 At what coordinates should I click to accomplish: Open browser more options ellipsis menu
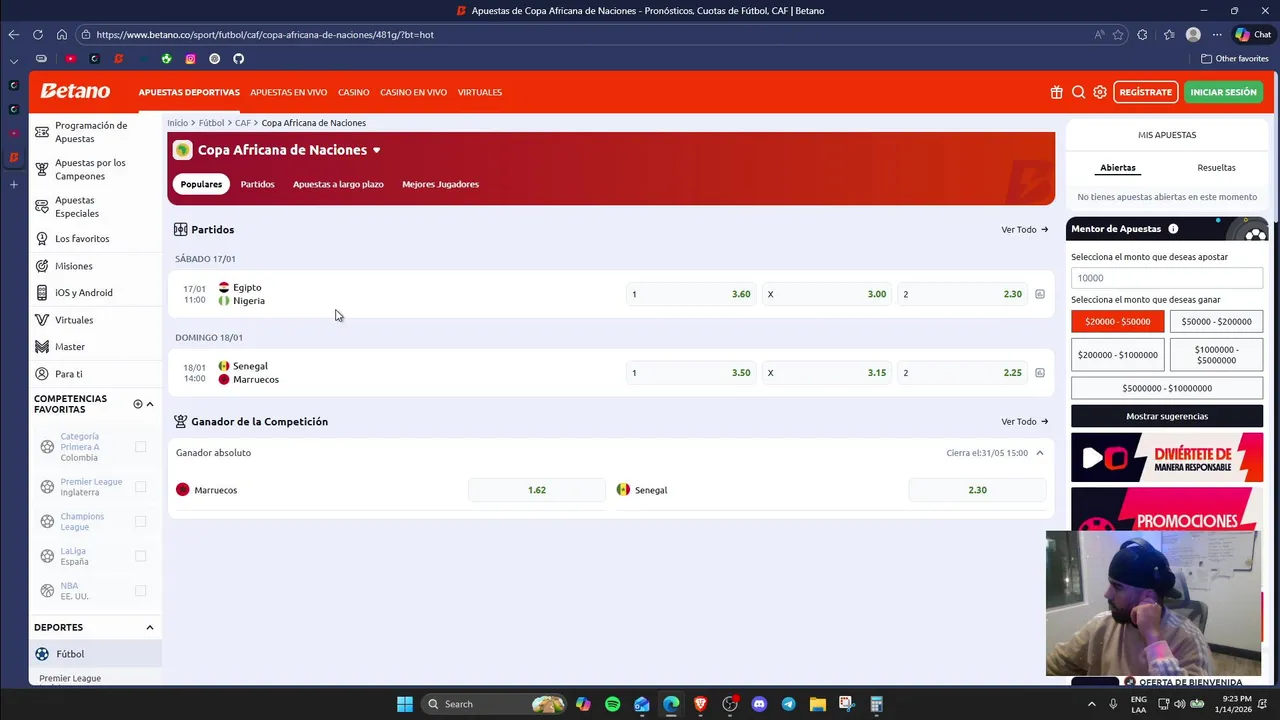pos(1217,34)
